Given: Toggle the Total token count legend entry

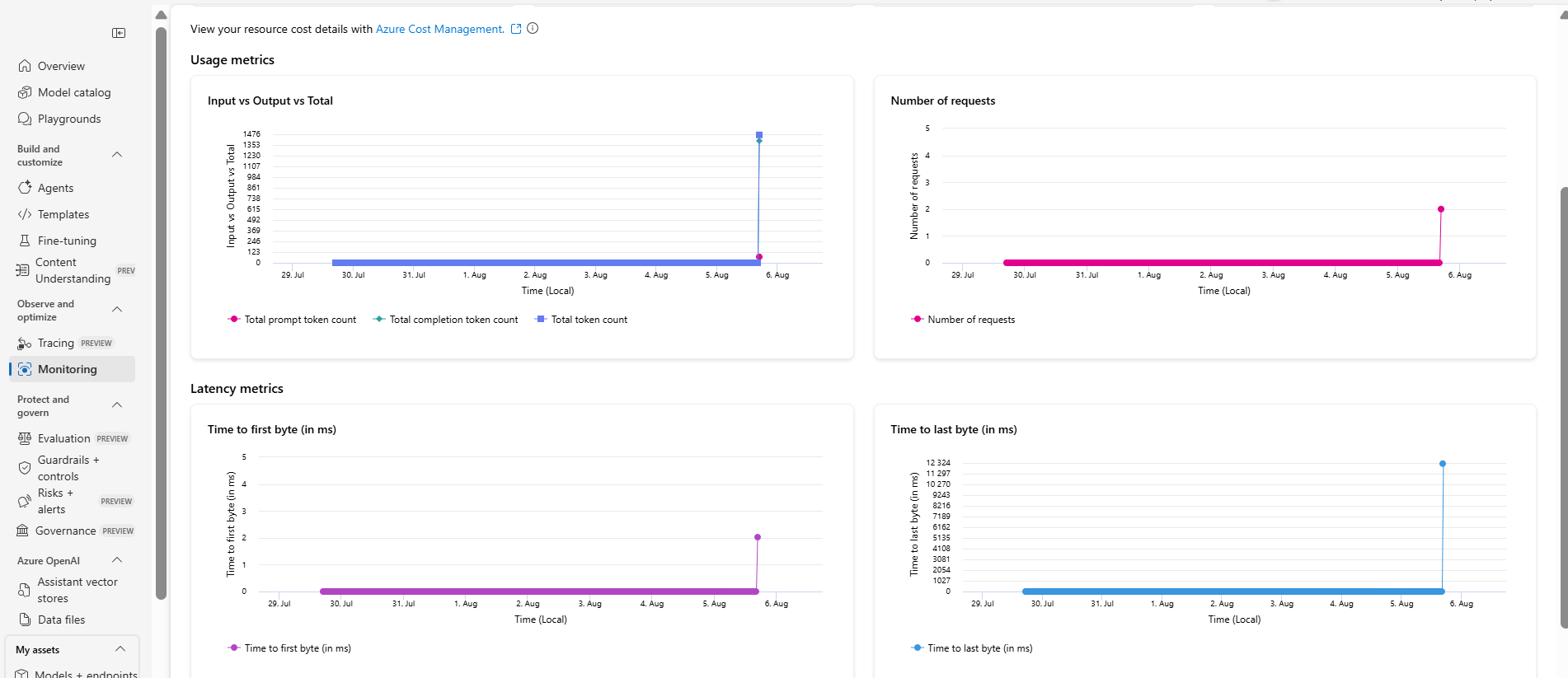Looking at the screenshot, I should [x=581, y=320].
